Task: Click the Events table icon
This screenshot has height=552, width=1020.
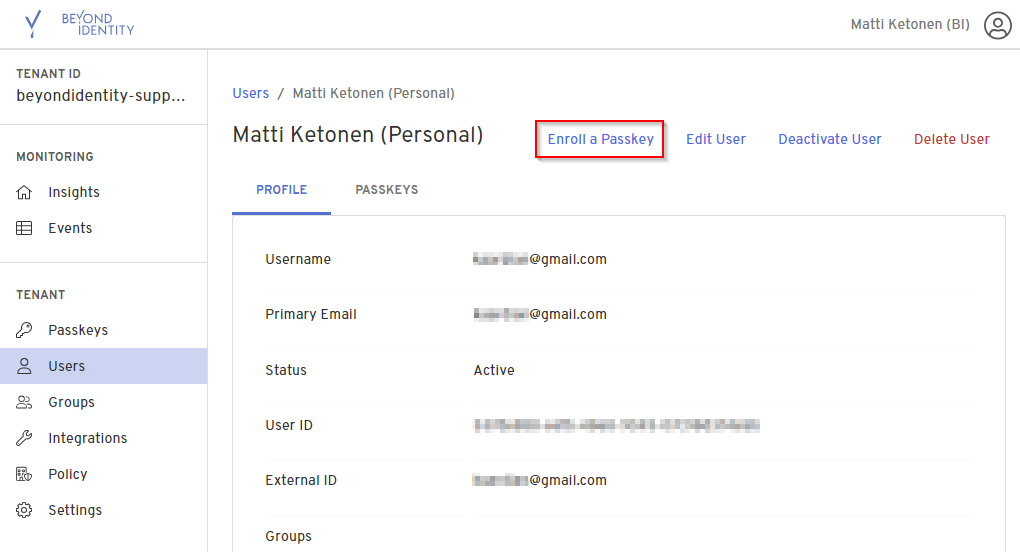Action: pyautogui.click(x=25, y=228)
